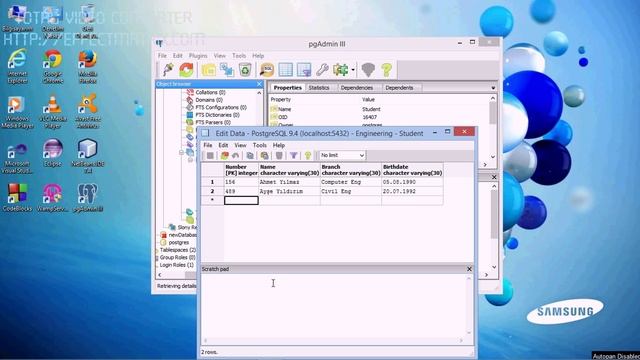
Task: Open File menu in Edit Data window
Action: pos(208,145)
